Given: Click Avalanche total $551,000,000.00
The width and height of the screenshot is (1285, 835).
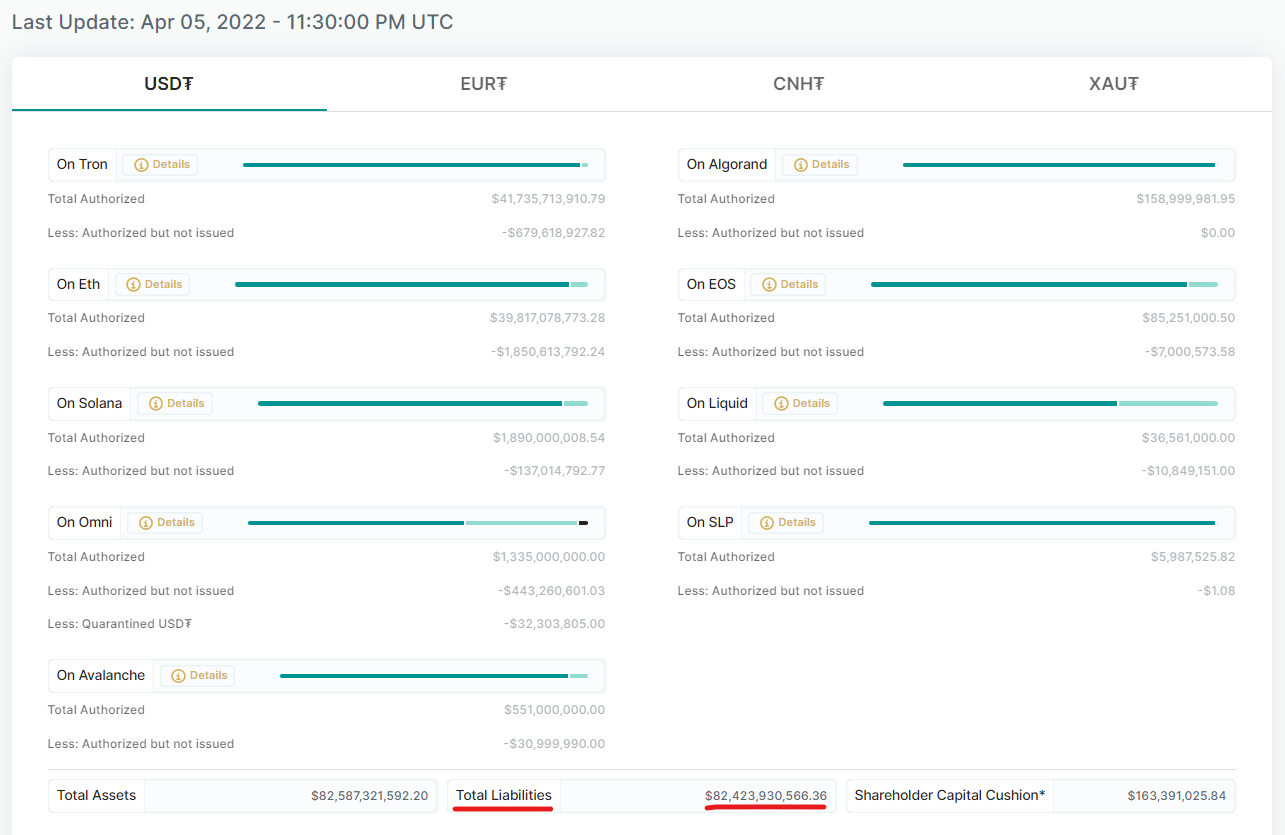Looking at the screenshot, I should [x=555, y=710].
